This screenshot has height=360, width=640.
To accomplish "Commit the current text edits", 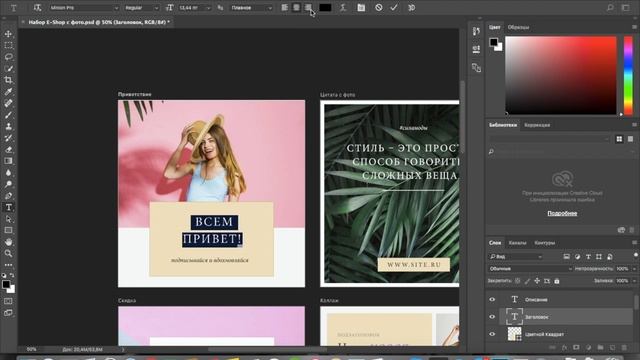I will coord(394,8).
